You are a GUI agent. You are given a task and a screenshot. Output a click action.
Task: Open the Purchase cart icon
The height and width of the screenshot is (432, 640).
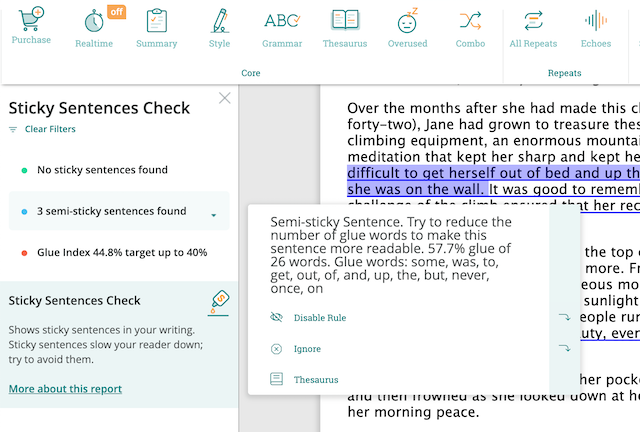click(31, 19)
